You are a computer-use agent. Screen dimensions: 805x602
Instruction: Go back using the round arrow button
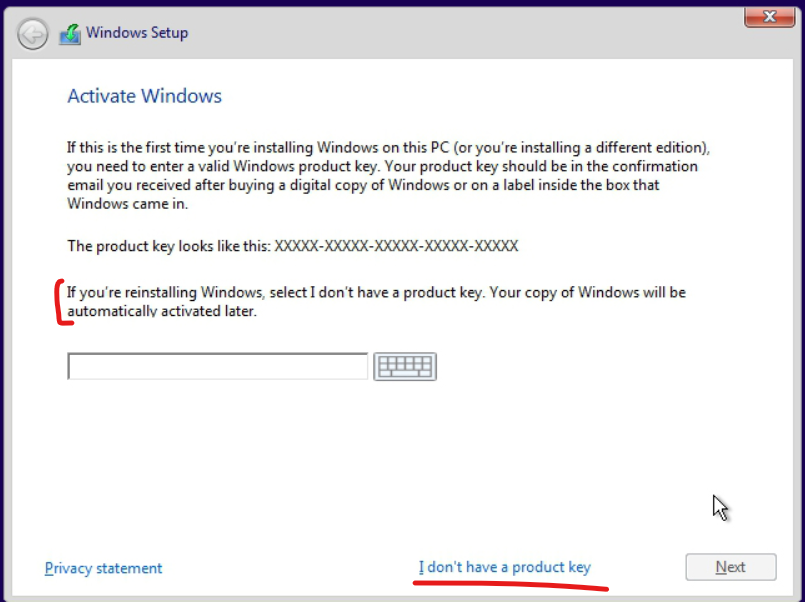33,34
